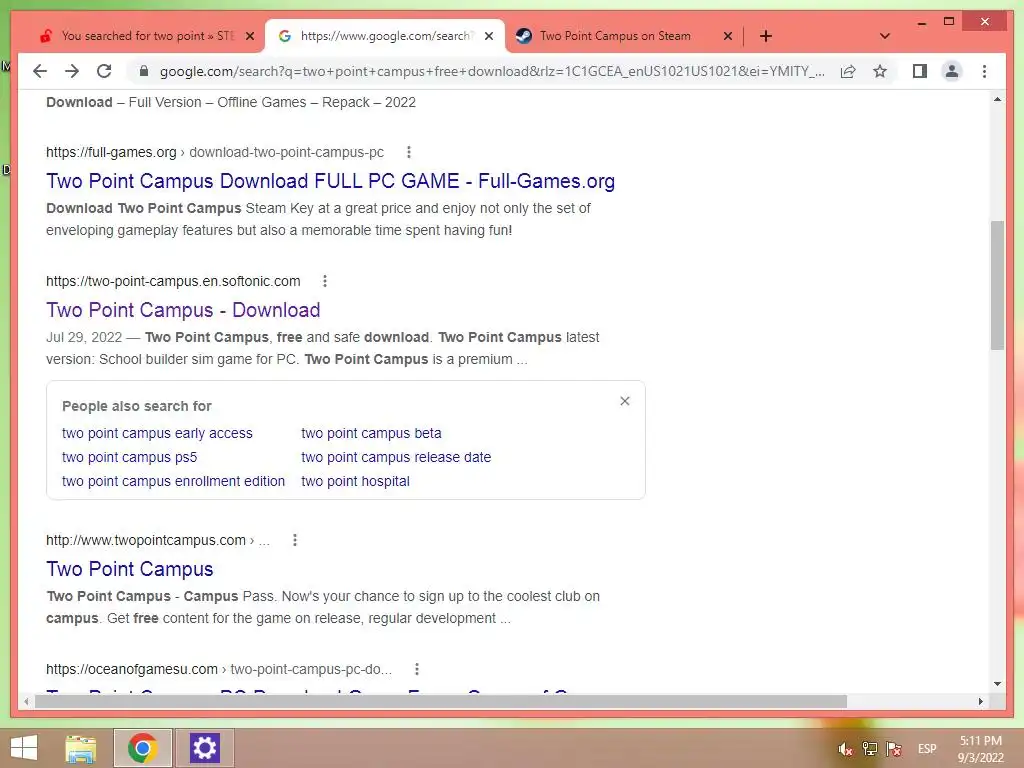Open options for oceanofgamesu.com result

click(x=417, y=669)
